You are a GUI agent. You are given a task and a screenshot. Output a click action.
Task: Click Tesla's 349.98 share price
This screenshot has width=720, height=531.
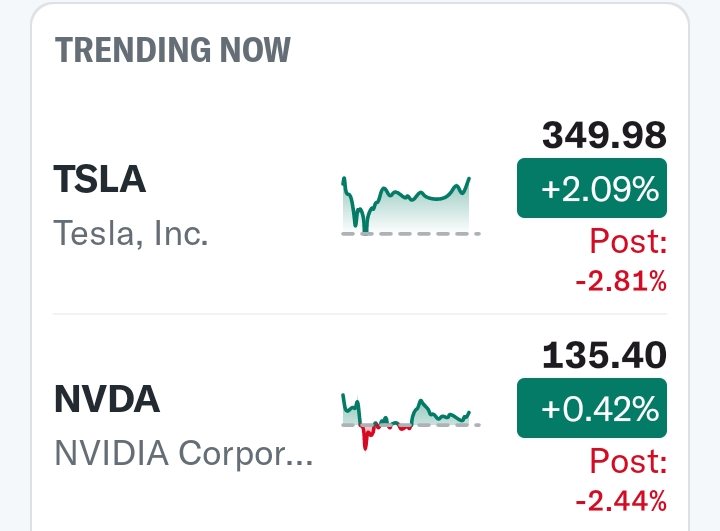click(x=603, y=135)
